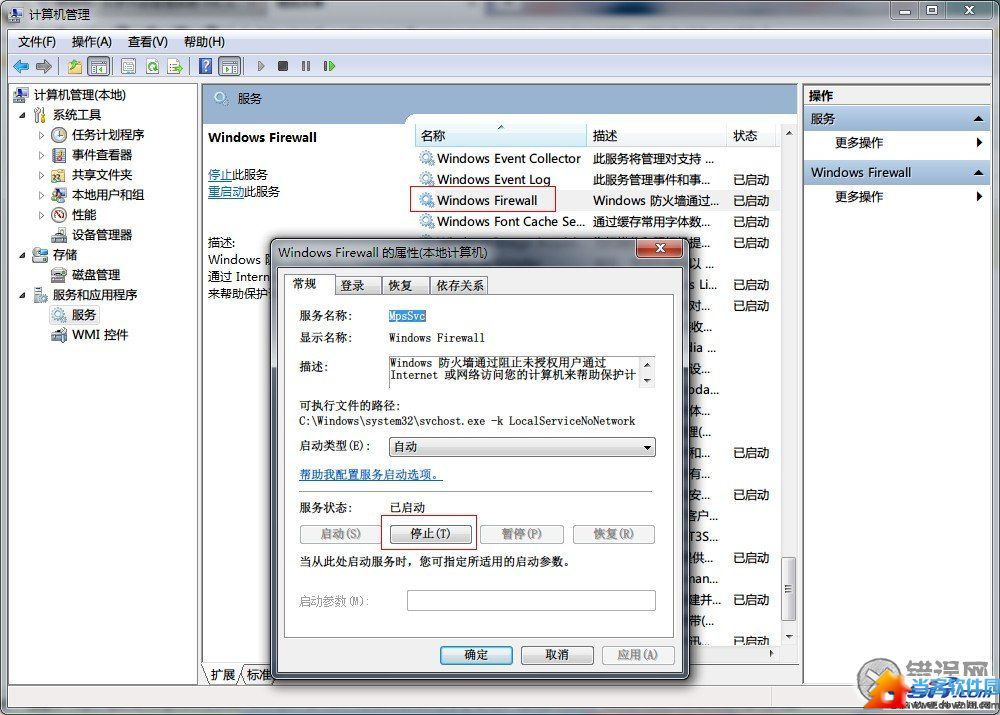Screen dimensions: 1000x715
Task: Click the Restart service toolbar icon
Action: [329, 66]
